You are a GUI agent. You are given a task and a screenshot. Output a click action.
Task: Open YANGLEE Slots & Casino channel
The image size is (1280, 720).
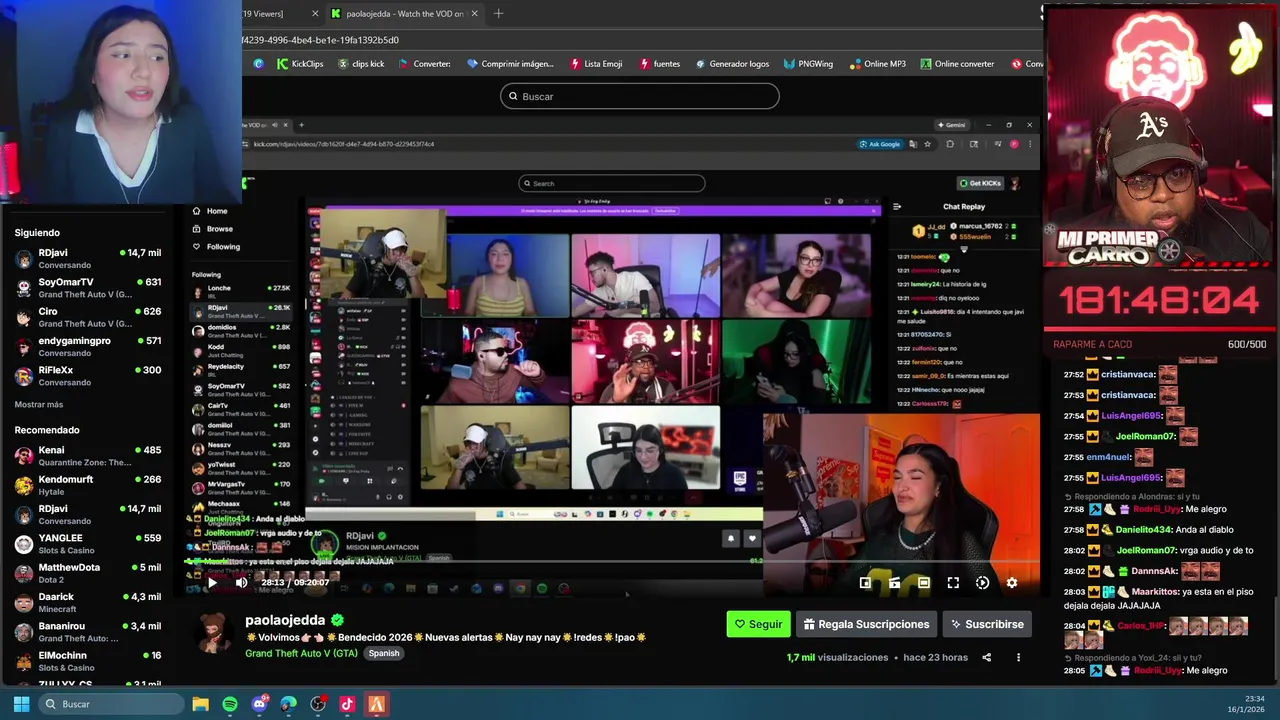pos(88,543)
